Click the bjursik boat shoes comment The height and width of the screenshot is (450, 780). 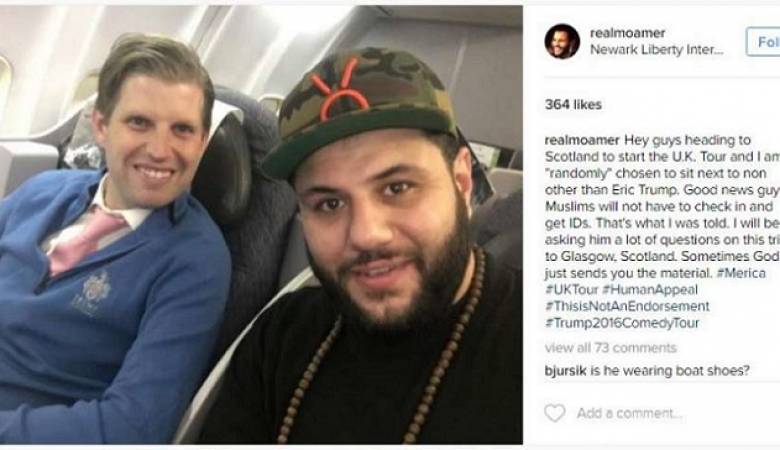647,370
